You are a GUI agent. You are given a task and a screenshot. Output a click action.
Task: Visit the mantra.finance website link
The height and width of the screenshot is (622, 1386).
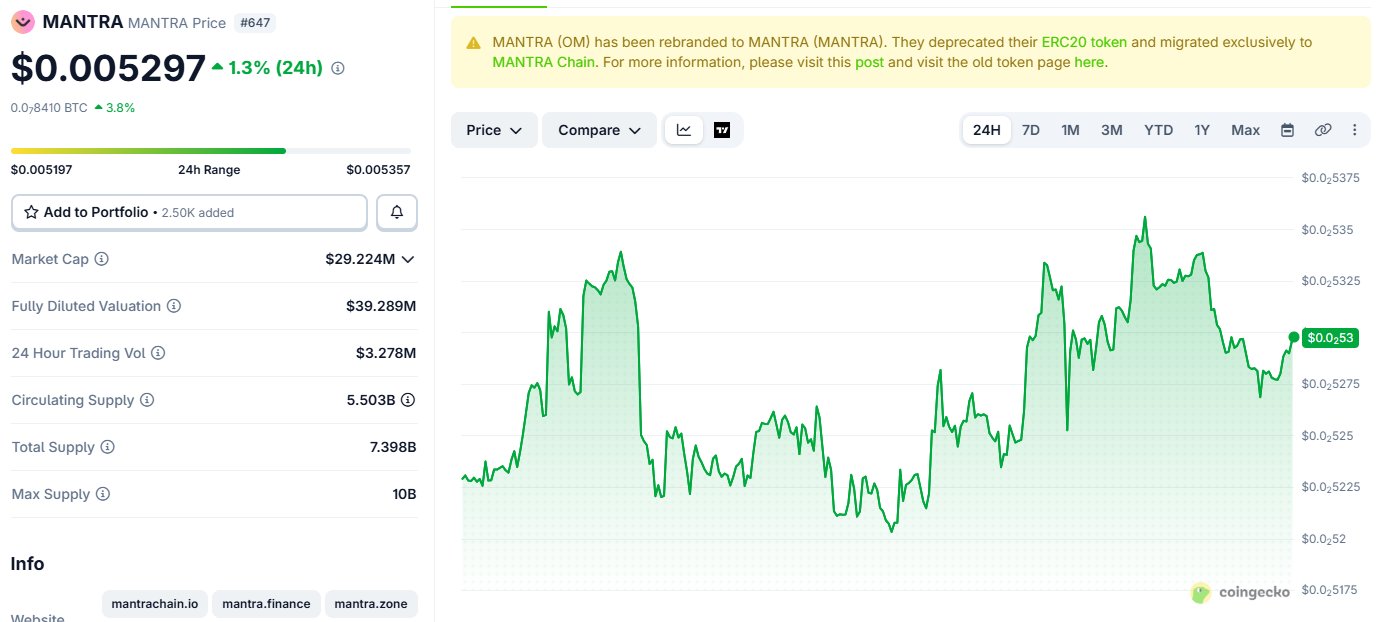click(266, 604)
